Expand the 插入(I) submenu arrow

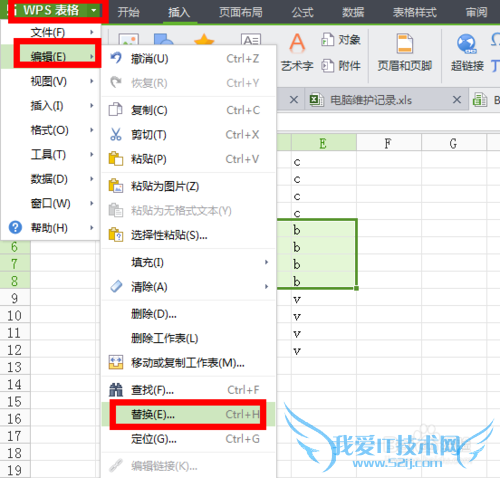92,105
